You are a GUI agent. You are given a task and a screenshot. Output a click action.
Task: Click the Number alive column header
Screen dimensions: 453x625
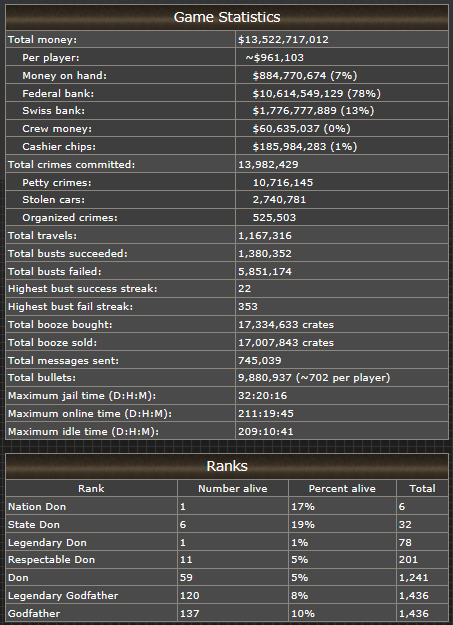[x=232, y=488]
